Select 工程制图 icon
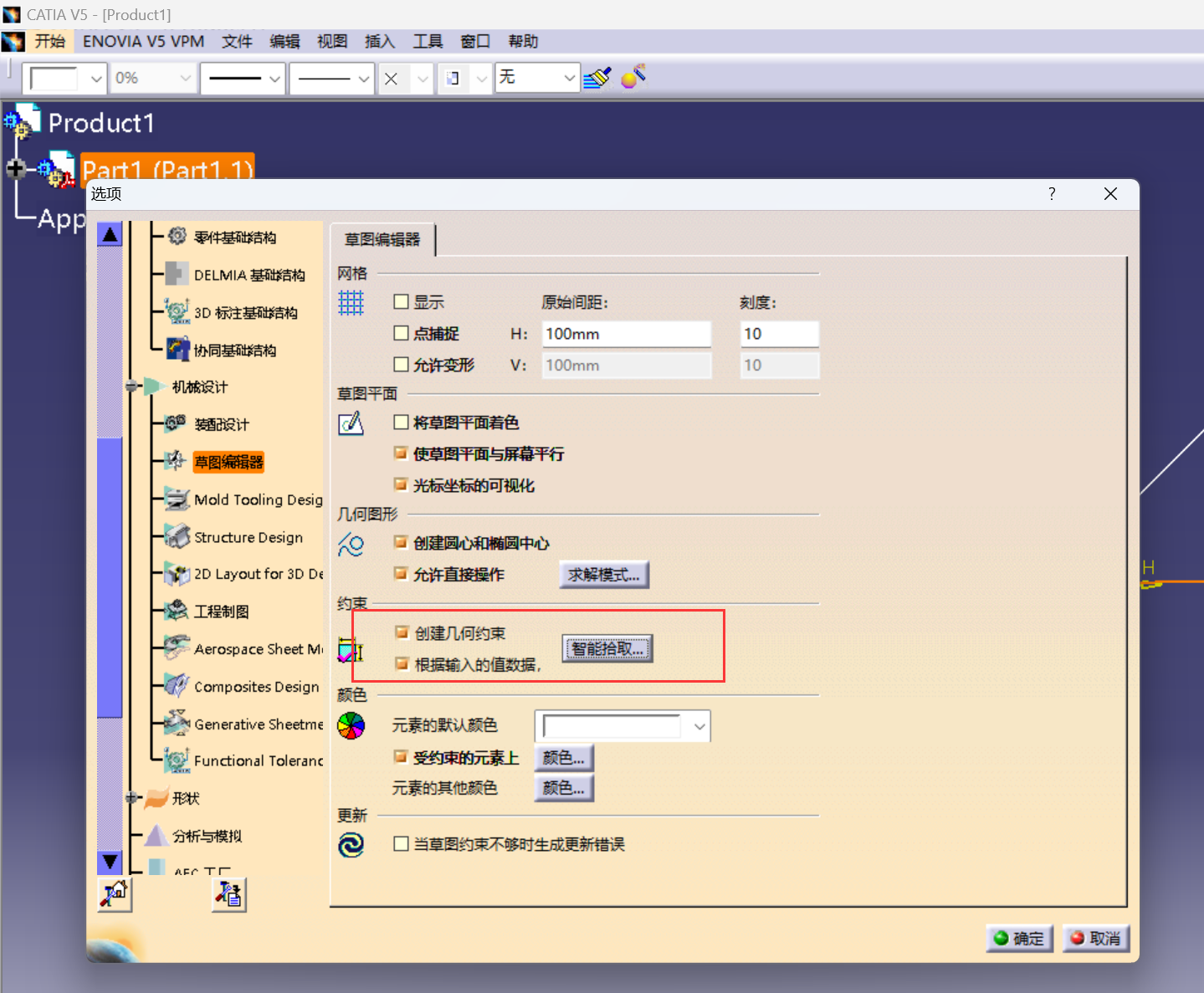This screenshot has height=993, width=1204. click(177, 611)
